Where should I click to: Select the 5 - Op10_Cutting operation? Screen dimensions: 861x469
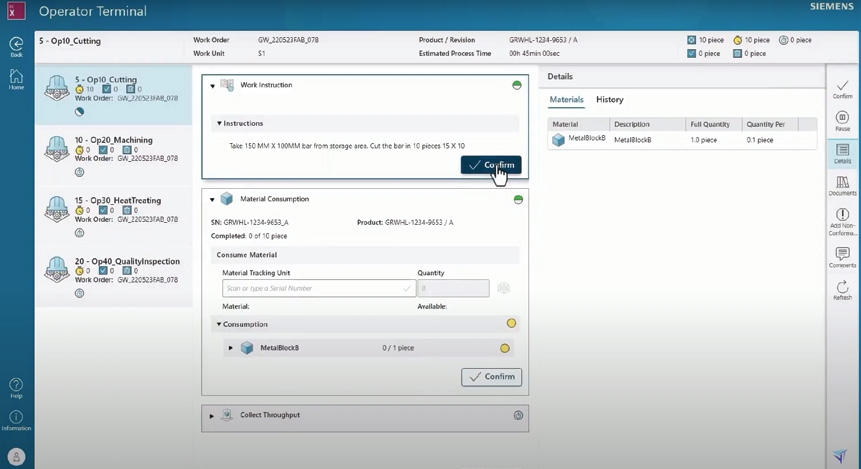point(113,95)
